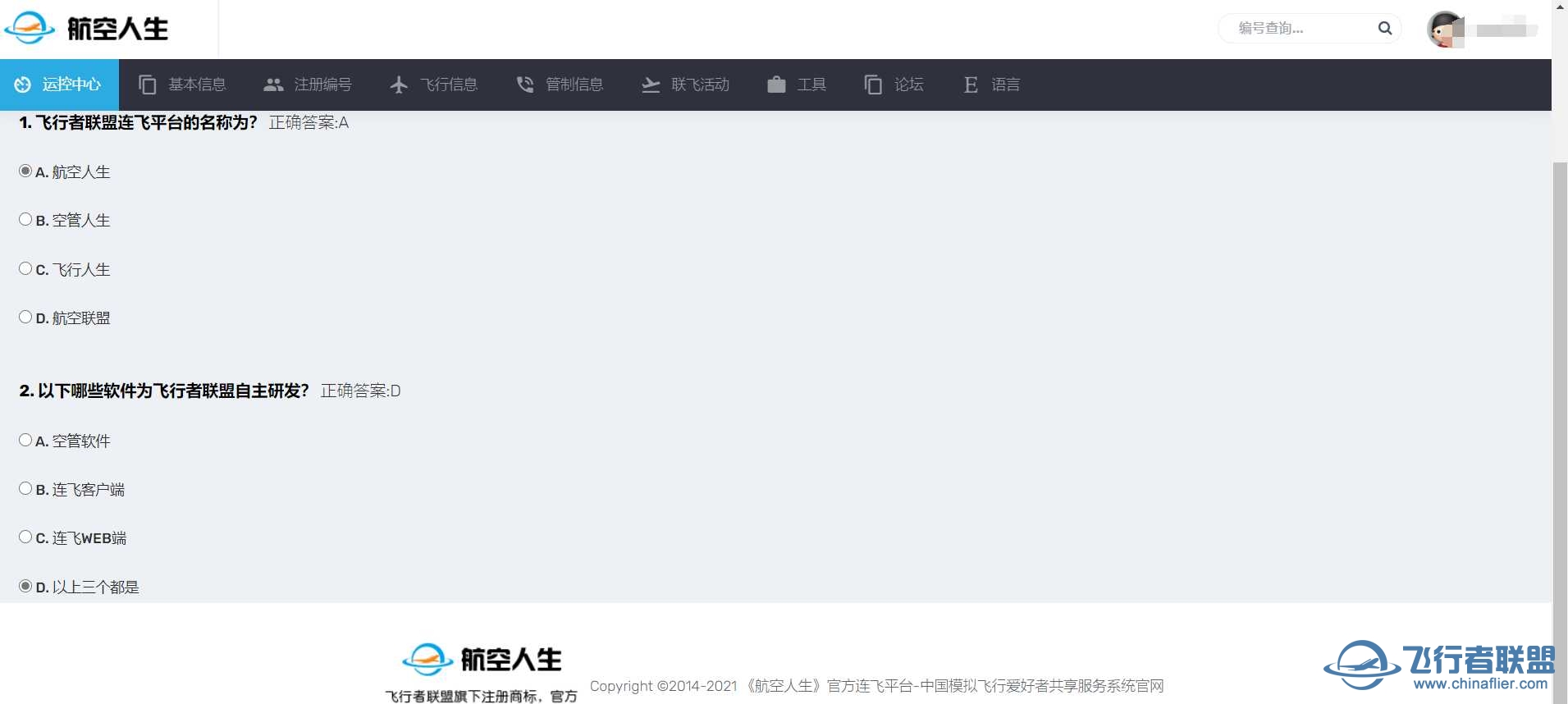This screenshot has width=1568, height=704.
Task: Click the footer copyright text
Action: [876, 686]
